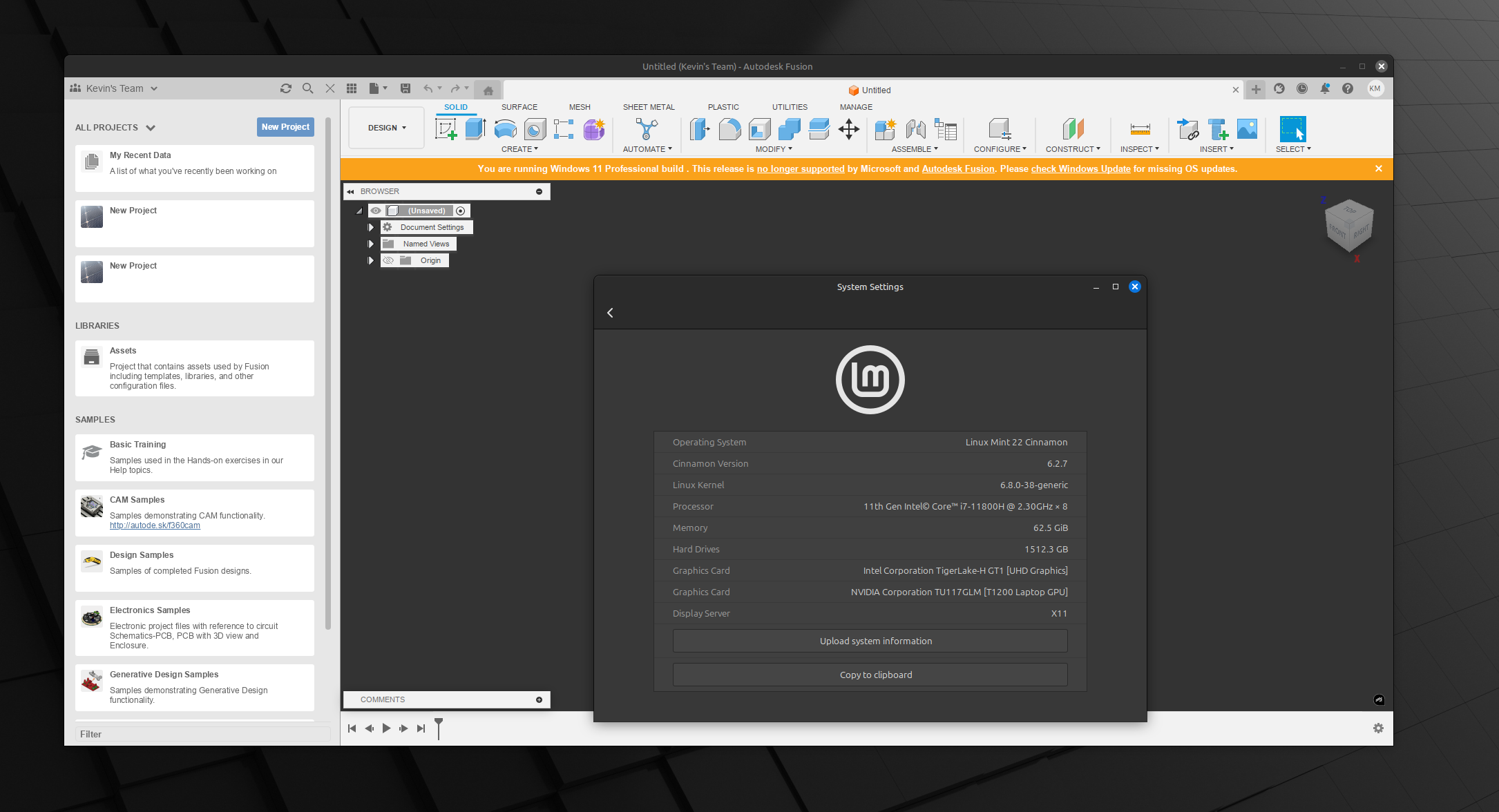Expand the Document Settings tree node

click(371, 227)
